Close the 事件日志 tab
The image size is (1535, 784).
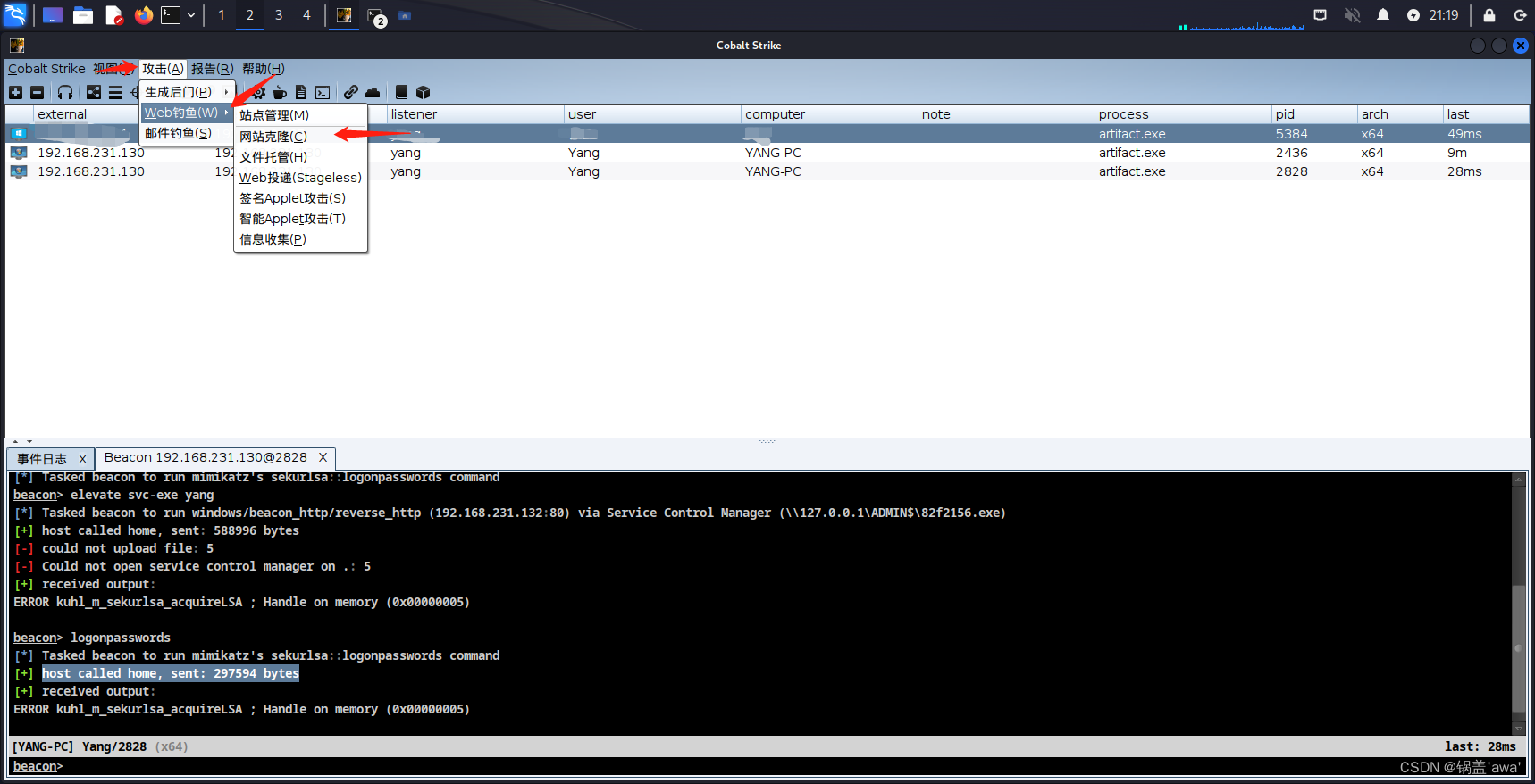[82, 459]
